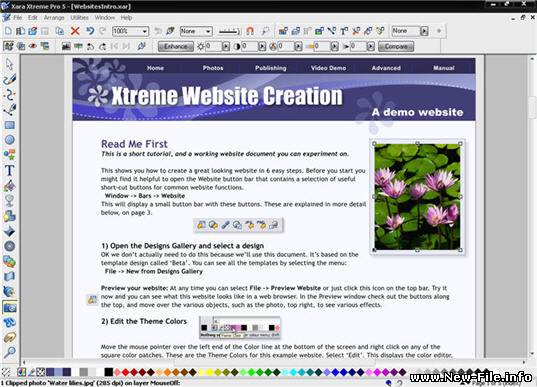Open the zoom percentage 100% dropdown
The image size is (537, 387).
tap(145, 32)
